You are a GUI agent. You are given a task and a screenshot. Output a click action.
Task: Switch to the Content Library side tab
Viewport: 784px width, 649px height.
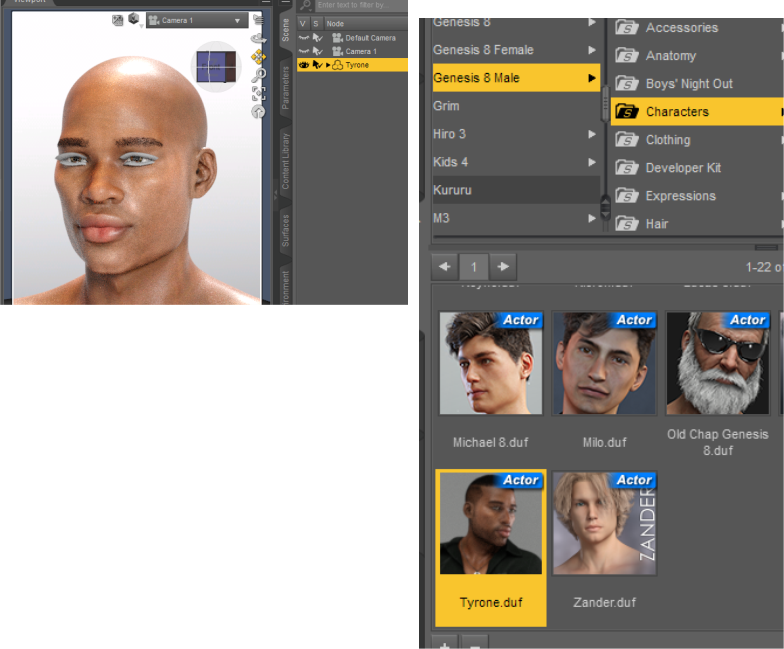285,161
